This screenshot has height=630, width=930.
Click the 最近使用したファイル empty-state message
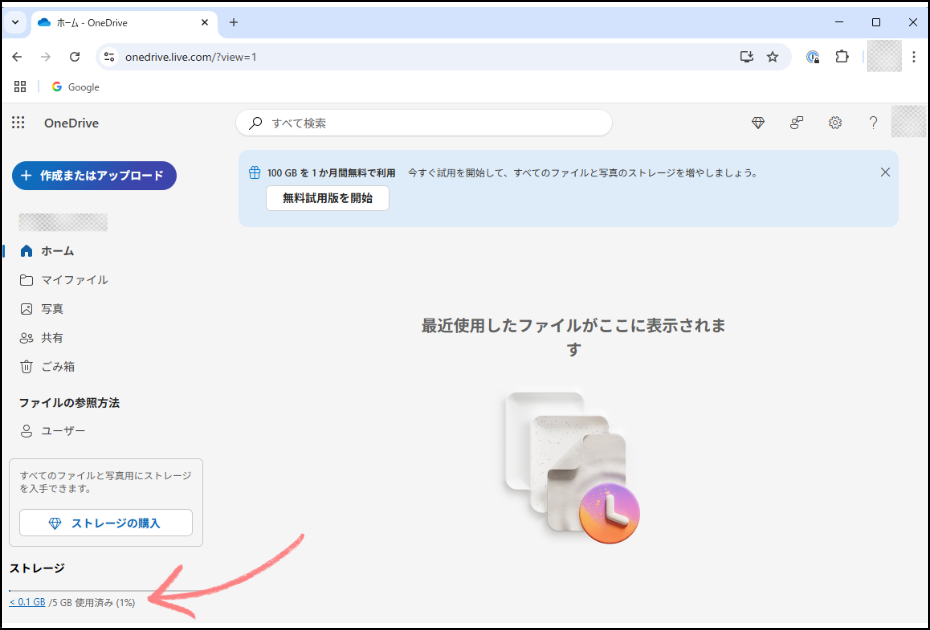[573, 337]
